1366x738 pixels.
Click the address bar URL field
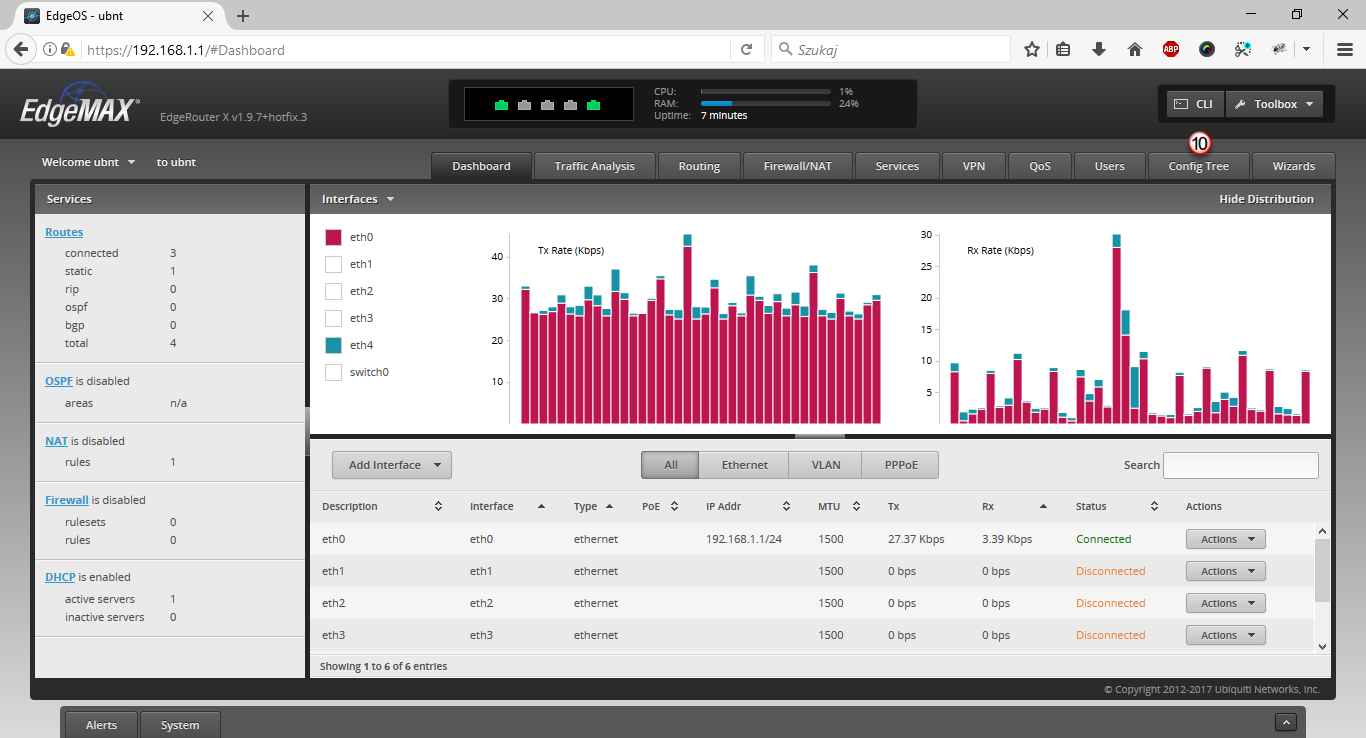(408, 49)
